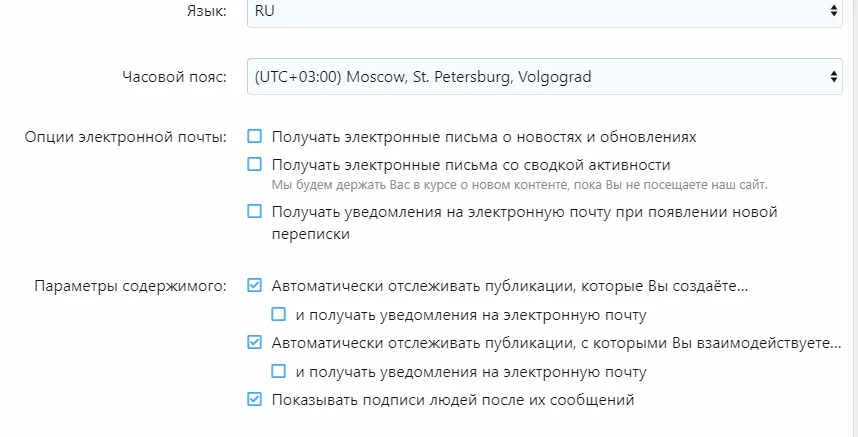
Task: Uncheck 'Показывать подписи людей после их сообщений'
Action: click(x=255, y=400)
